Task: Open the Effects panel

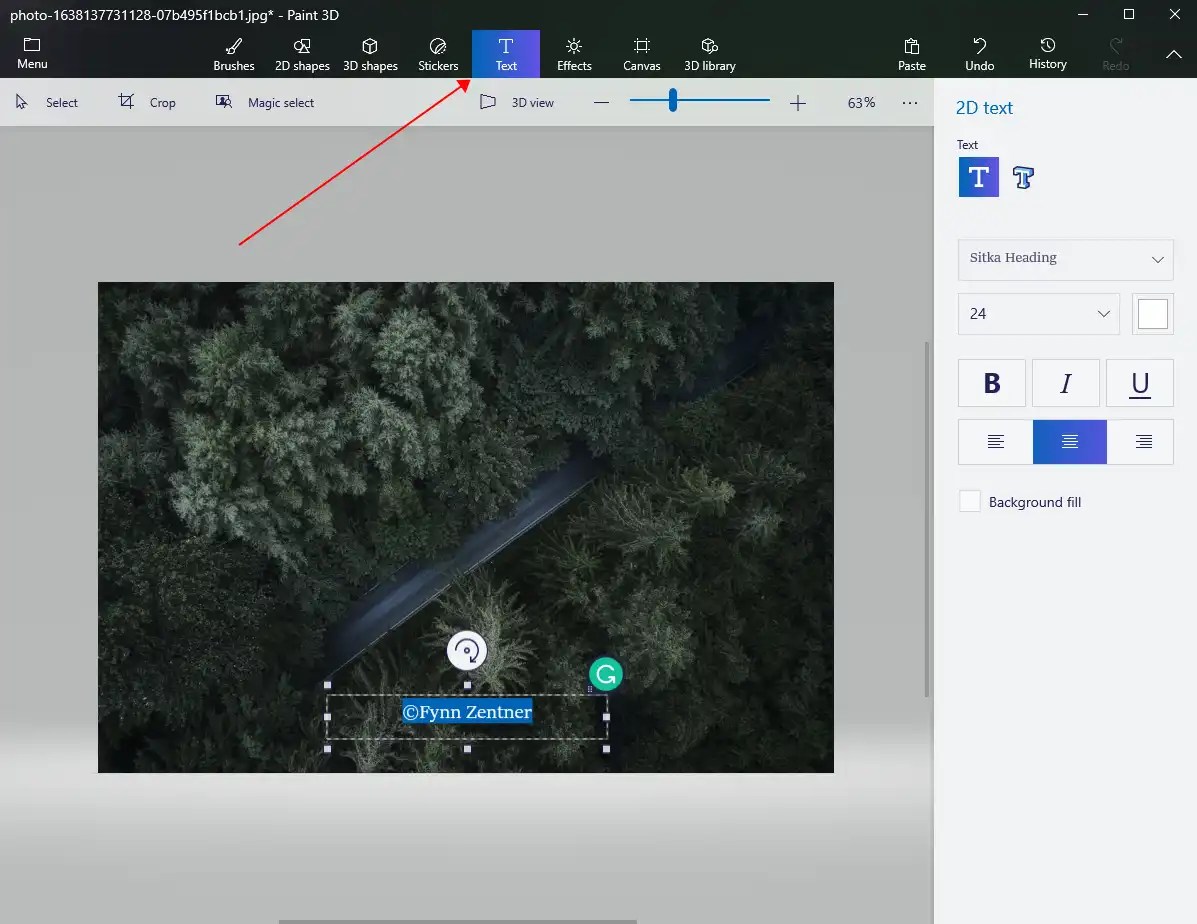Action: coord(573,53)
